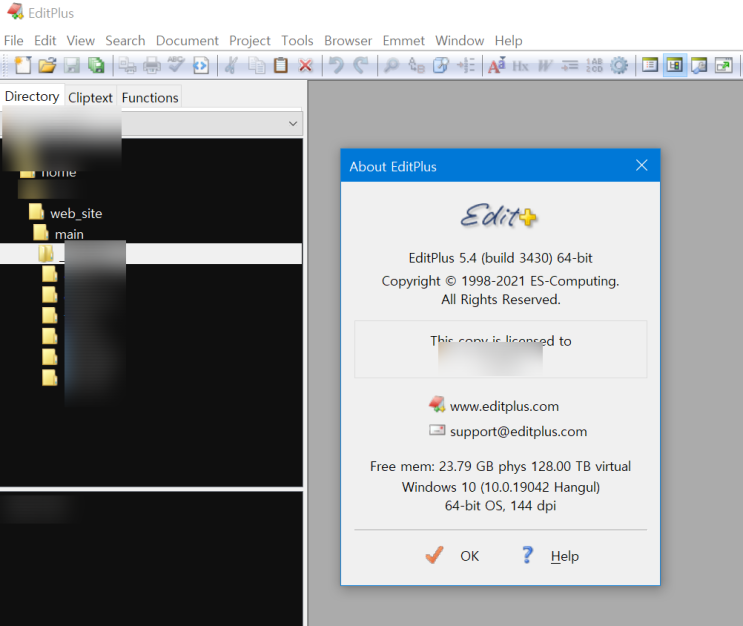Select the highlighted folder under main

coord(151,254)
